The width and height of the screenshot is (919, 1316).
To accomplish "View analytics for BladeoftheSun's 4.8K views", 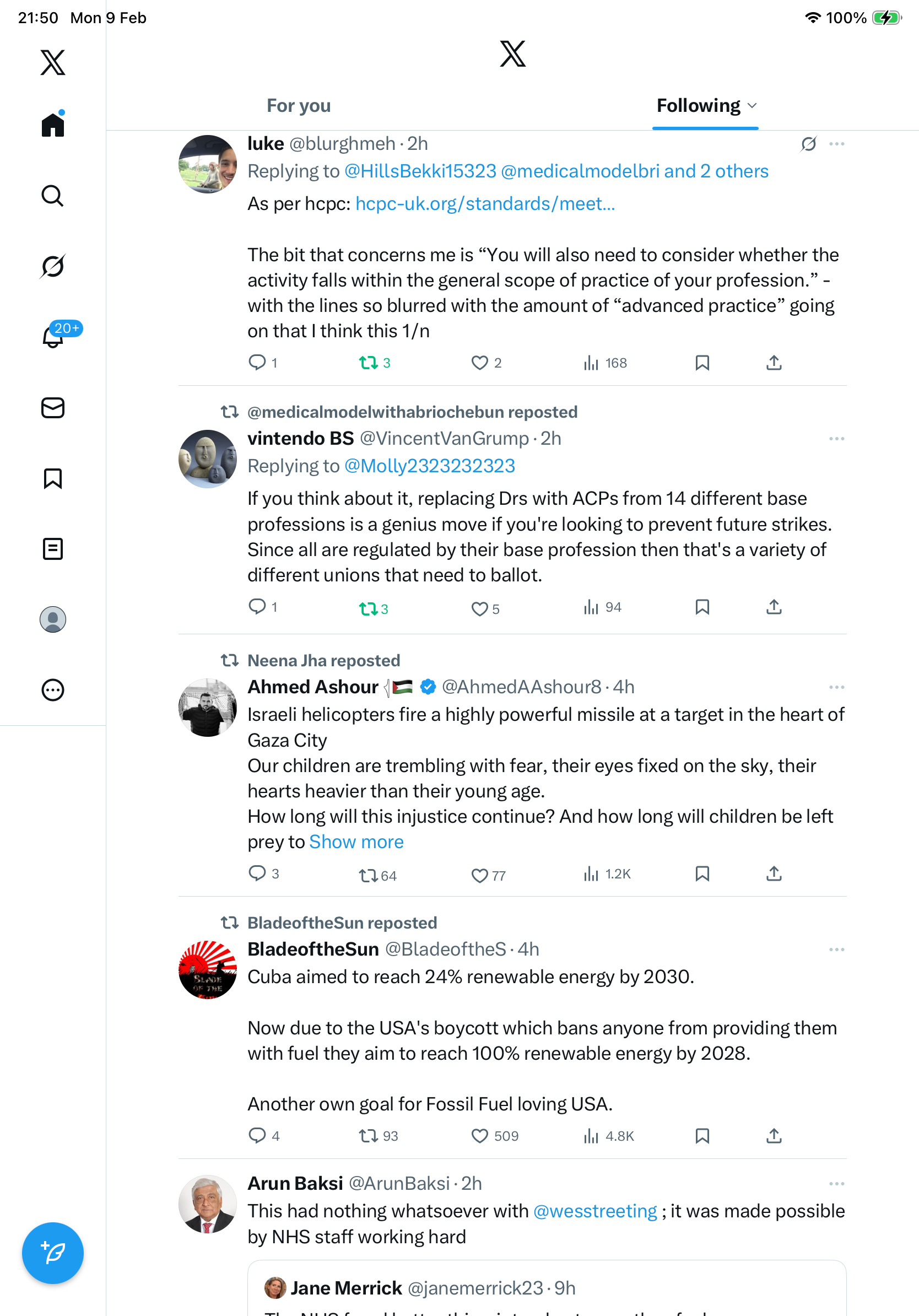I will [608, 1135].
